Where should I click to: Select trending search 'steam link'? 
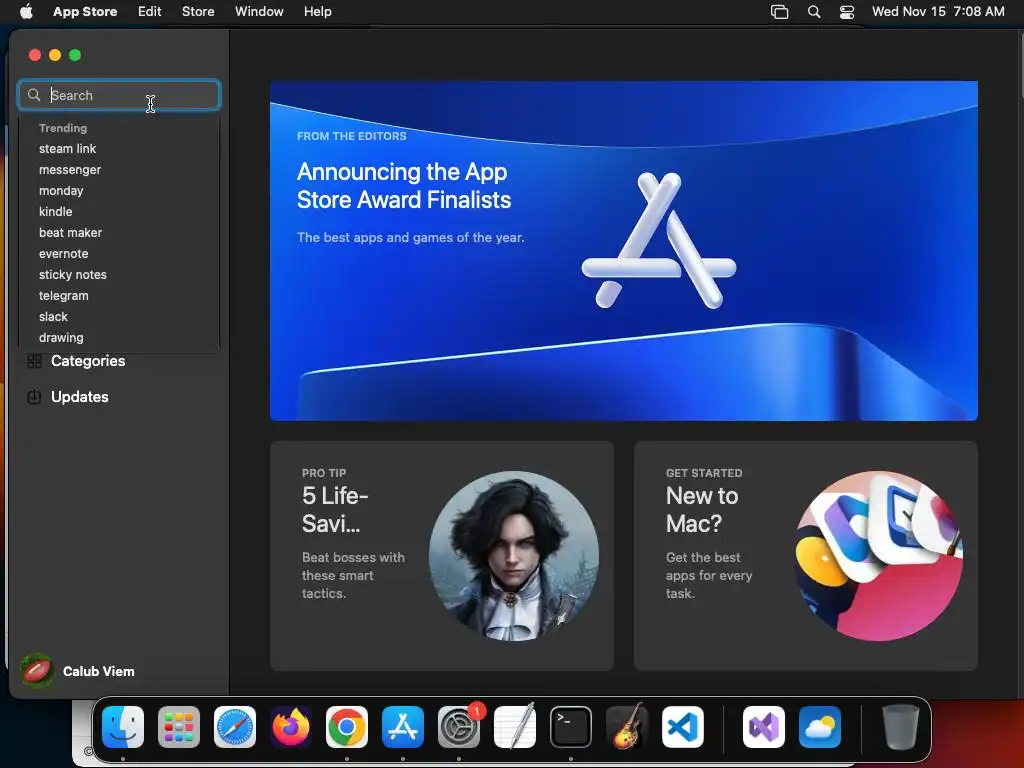pos(67,149)
